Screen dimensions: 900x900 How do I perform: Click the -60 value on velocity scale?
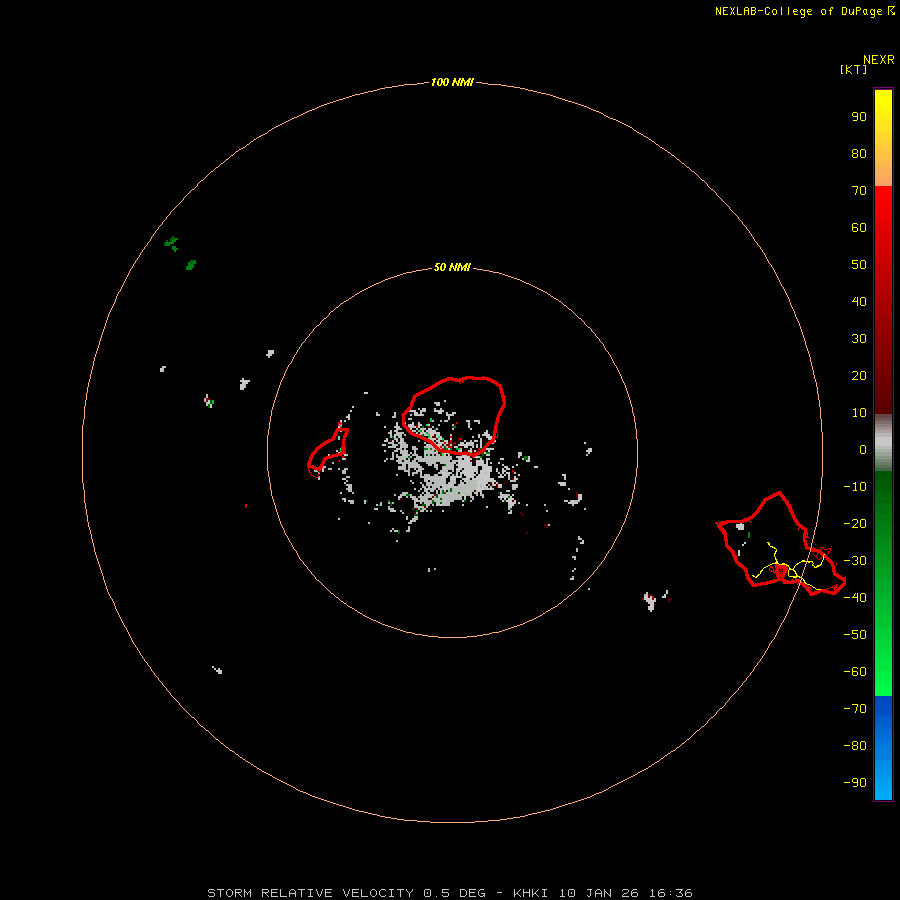coord(855,672)
